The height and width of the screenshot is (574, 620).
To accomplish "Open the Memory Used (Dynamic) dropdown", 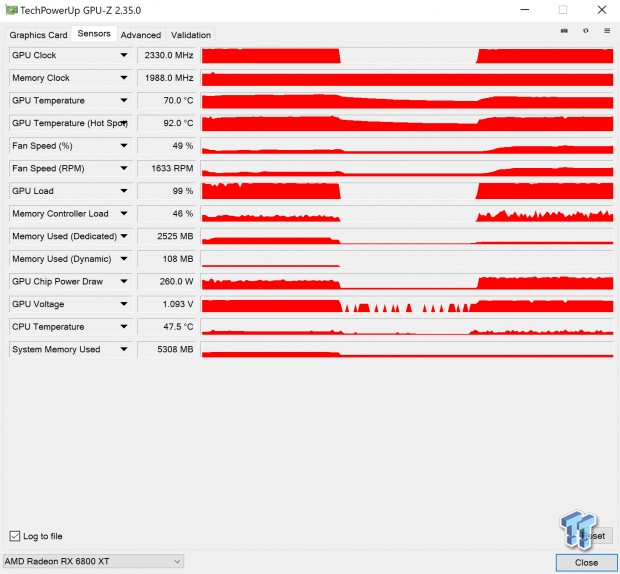I will point(124,259).
